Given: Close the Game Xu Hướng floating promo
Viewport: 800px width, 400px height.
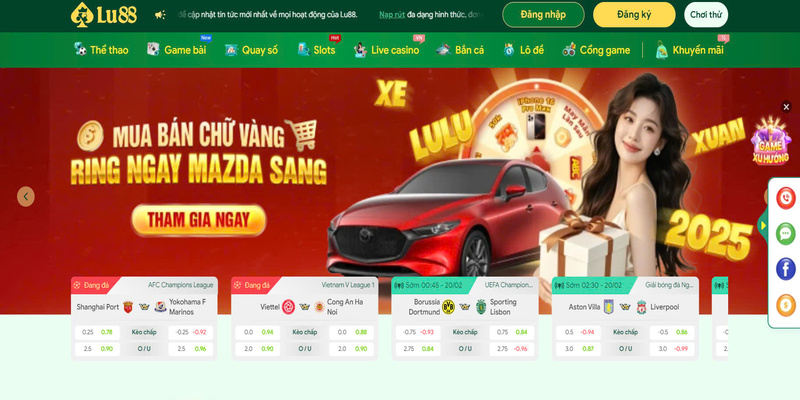Looking at the screenshot, I should point(786,107).
